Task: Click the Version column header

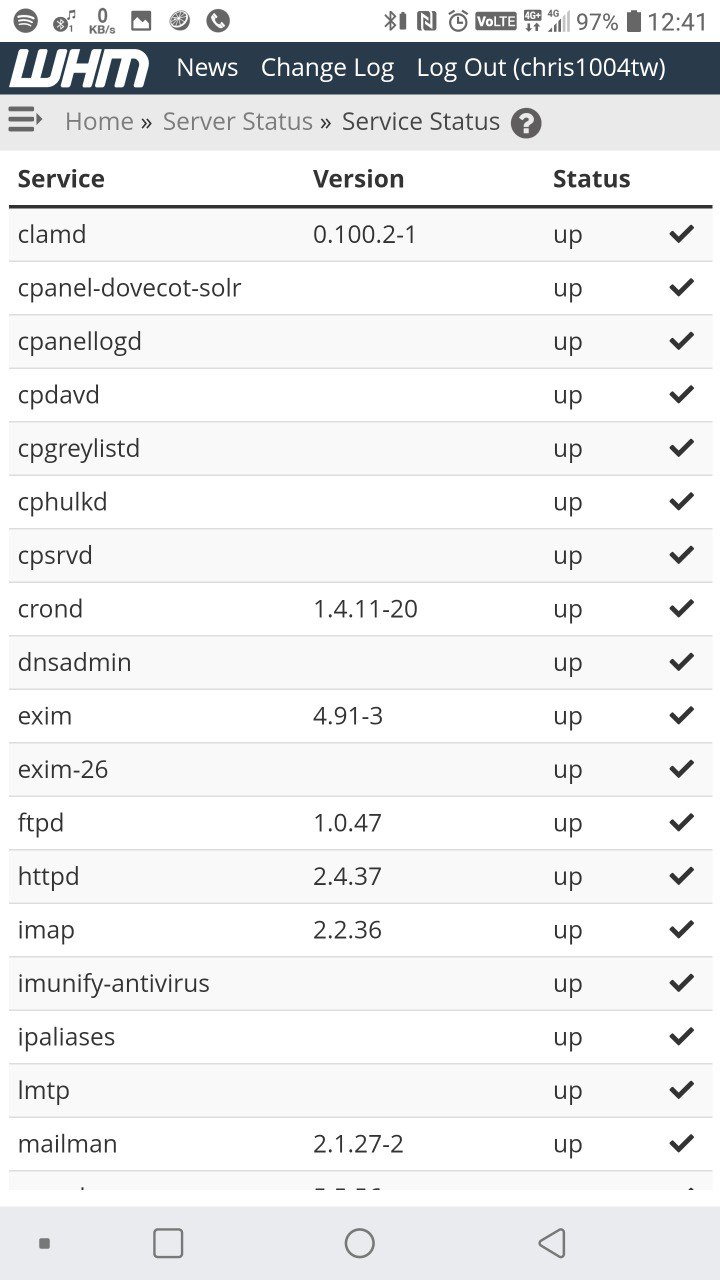Action: click(x=358, y=179)
